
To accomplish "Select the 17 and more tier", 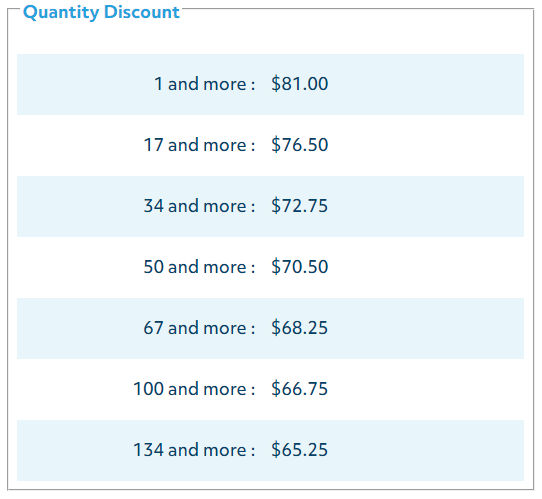I will (199, 145).
